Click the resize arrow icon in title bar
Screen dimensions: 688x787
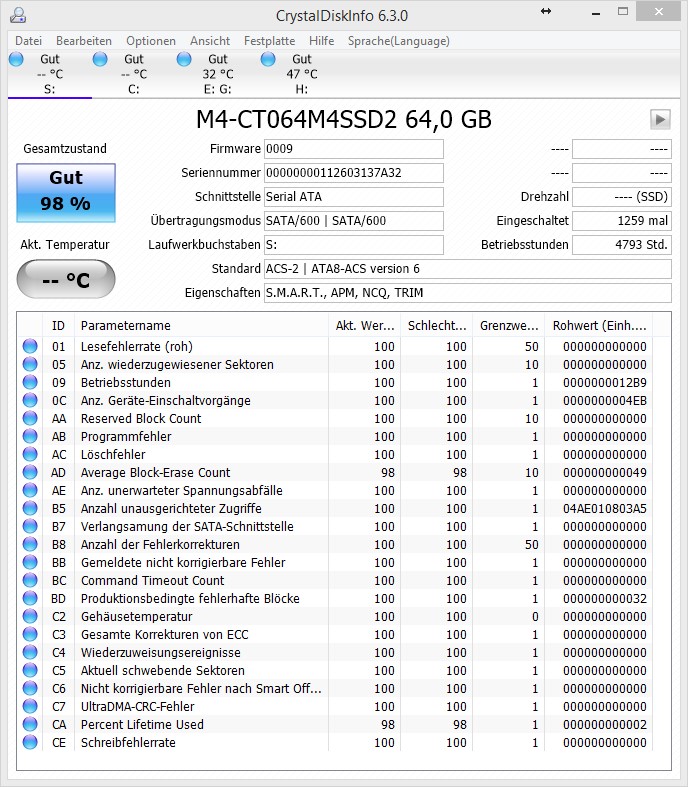click(x=546, y=11)
